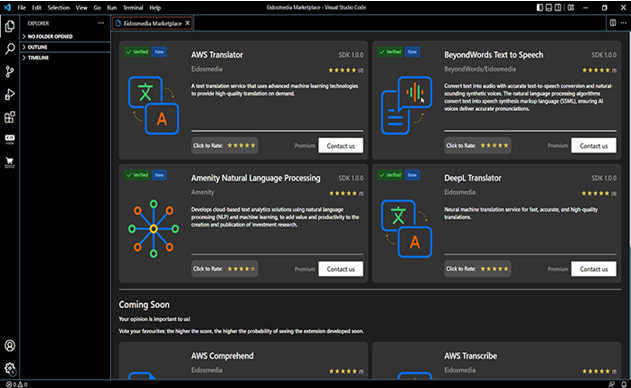Click the BeyondWords/Eidosmedia publisher name
The image size is (631, 388).
480,69
